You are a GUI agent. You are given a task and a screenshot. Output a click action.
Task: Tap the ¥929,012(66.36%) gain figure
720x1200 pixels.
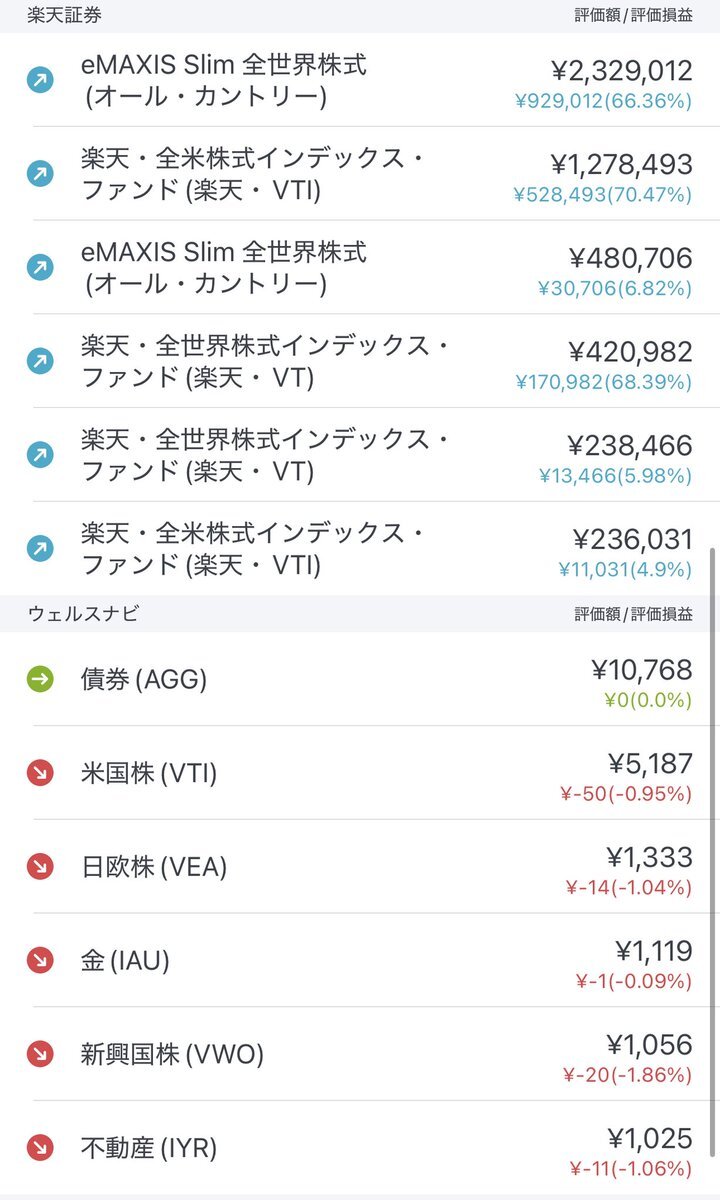[603, 101]
